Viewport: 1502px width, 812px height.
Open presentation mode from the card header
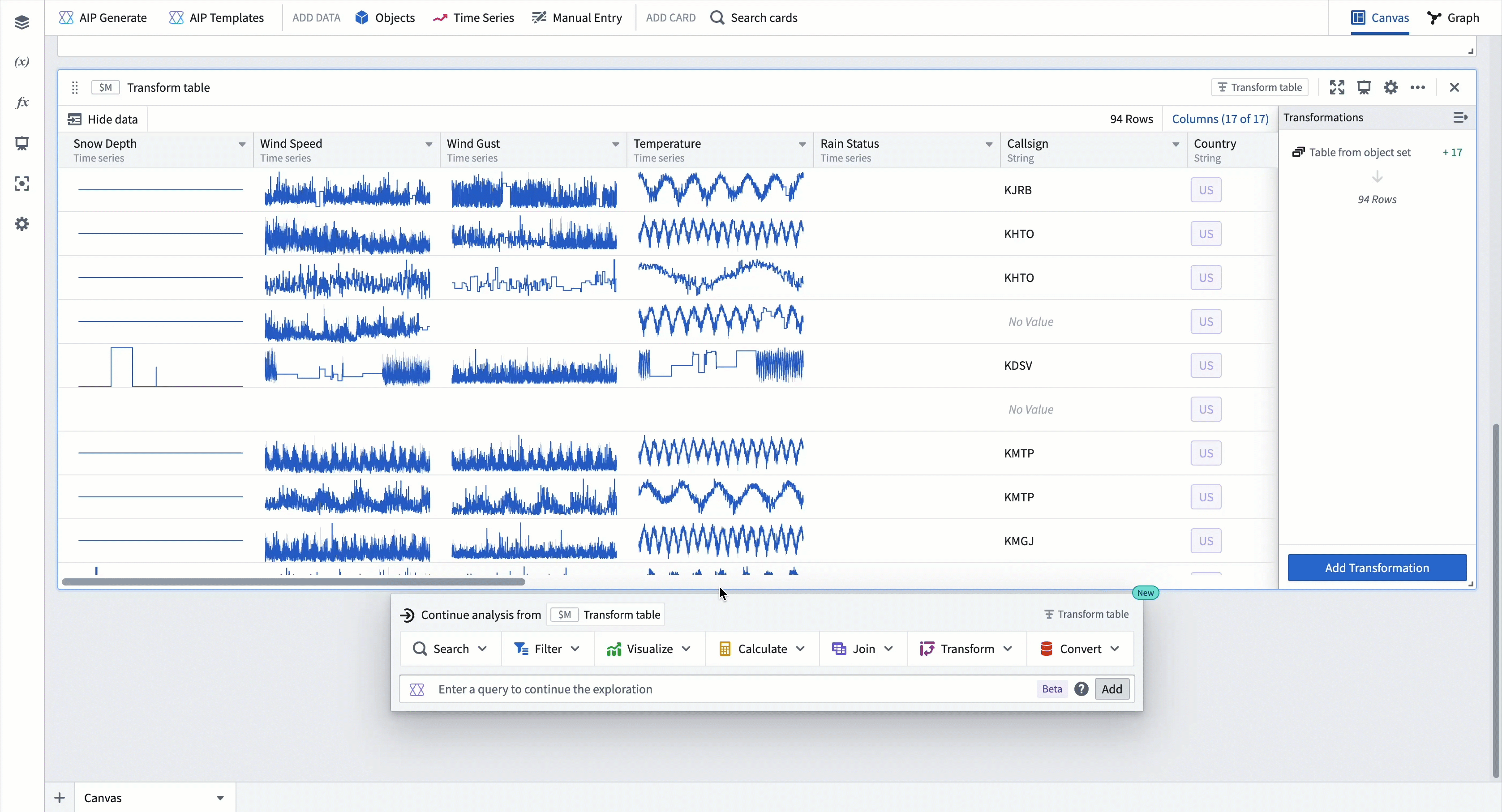pos(1364,87)
